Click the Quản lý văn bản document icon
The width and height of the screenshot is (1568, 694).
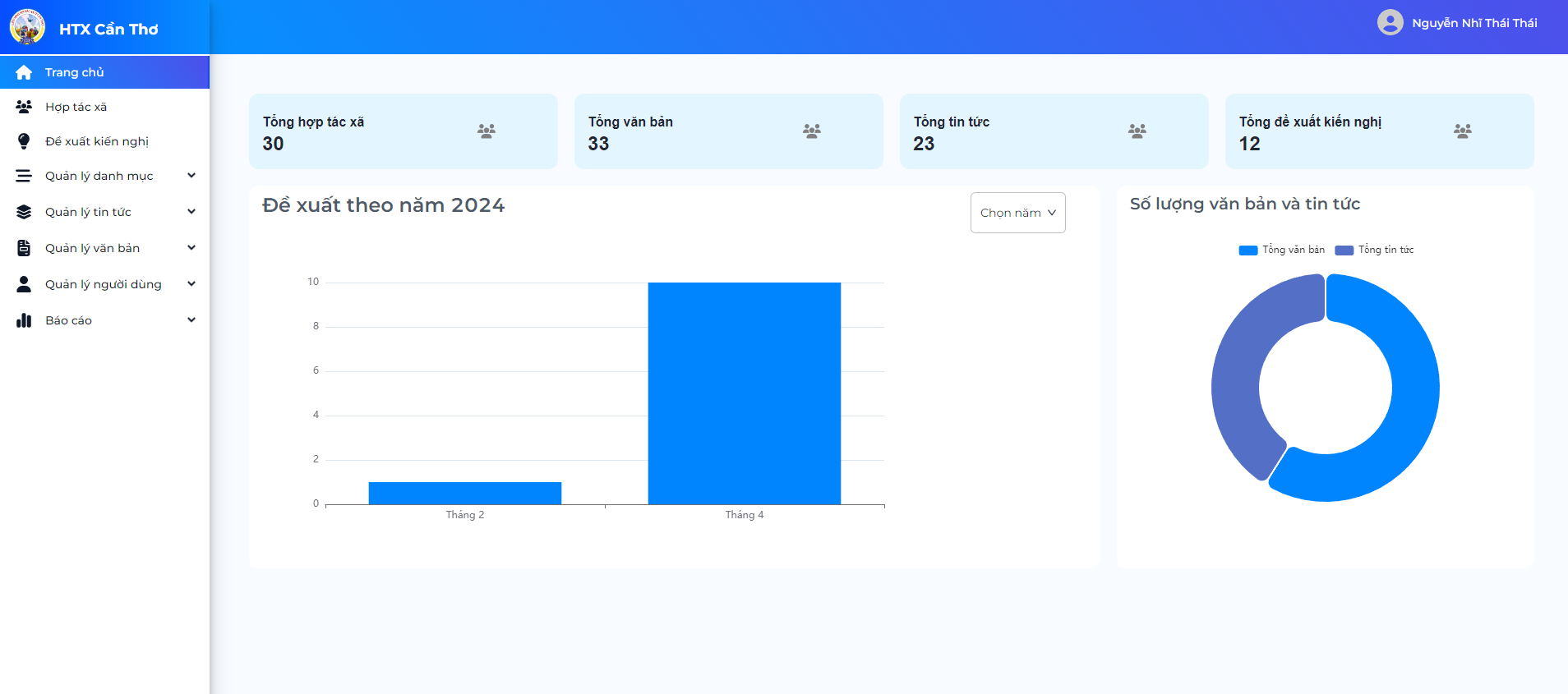coord(24,248)
